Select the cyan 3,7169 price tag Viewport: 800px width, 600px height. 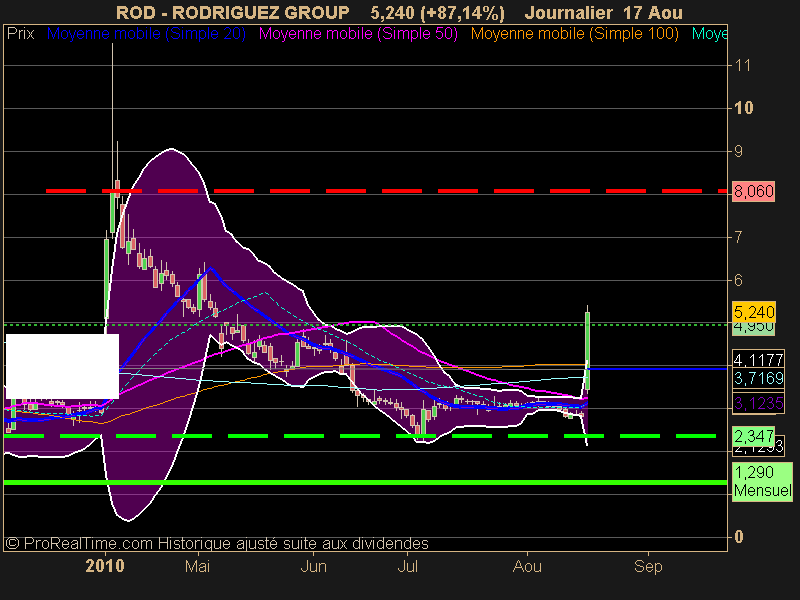758,378
